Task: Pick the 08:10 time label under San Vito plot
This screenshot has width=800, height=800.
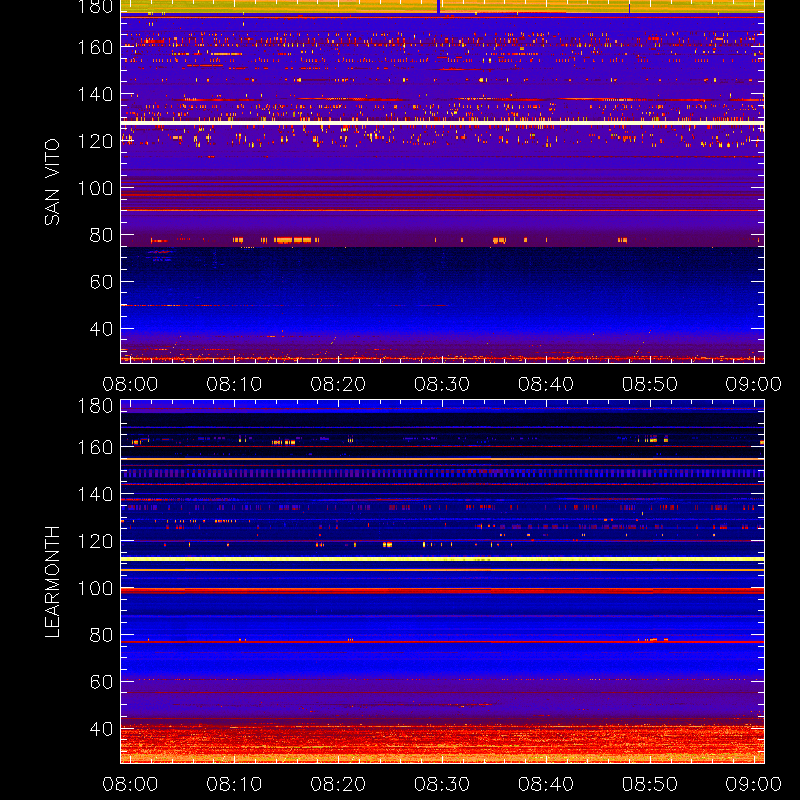Action: click(234, 384)
